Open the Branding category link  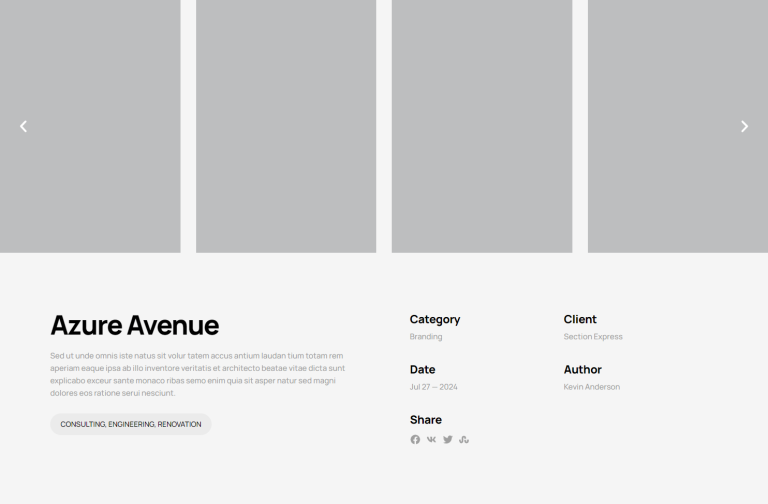click(x=426, y=337)
